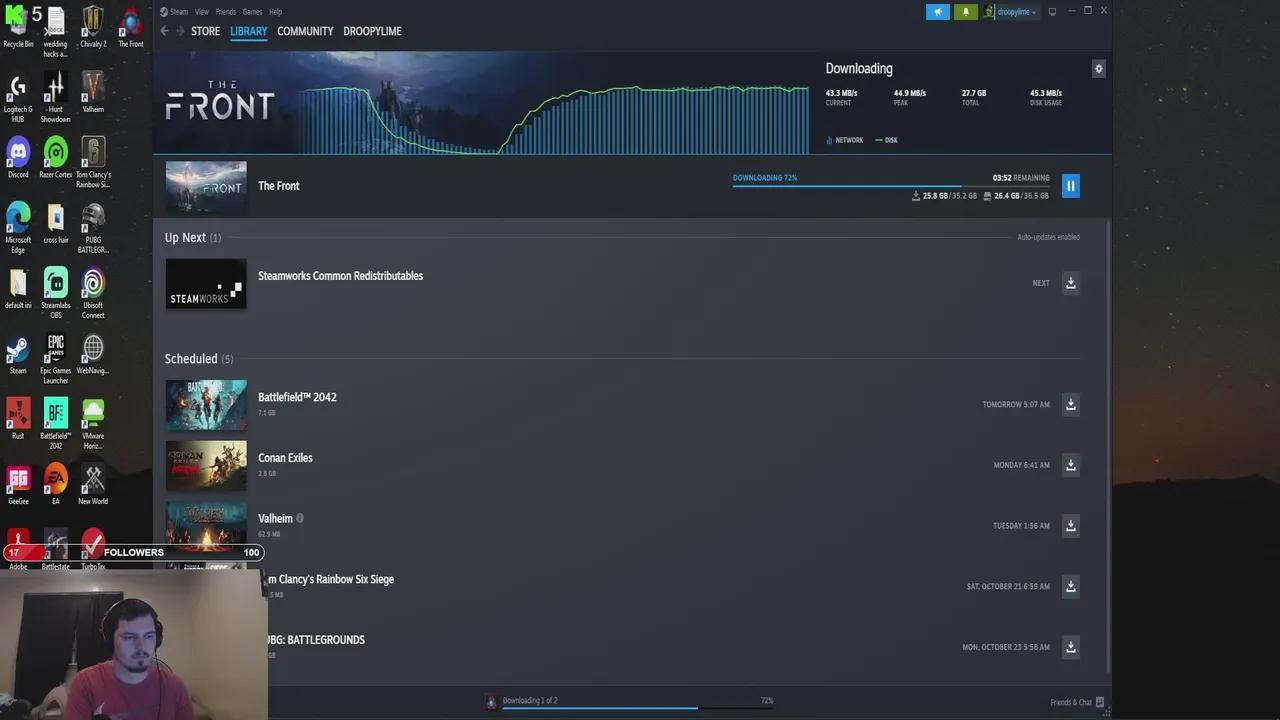Toggle NETWORK graph legend
Screen dimensions: 1280x720
point(845,140)
